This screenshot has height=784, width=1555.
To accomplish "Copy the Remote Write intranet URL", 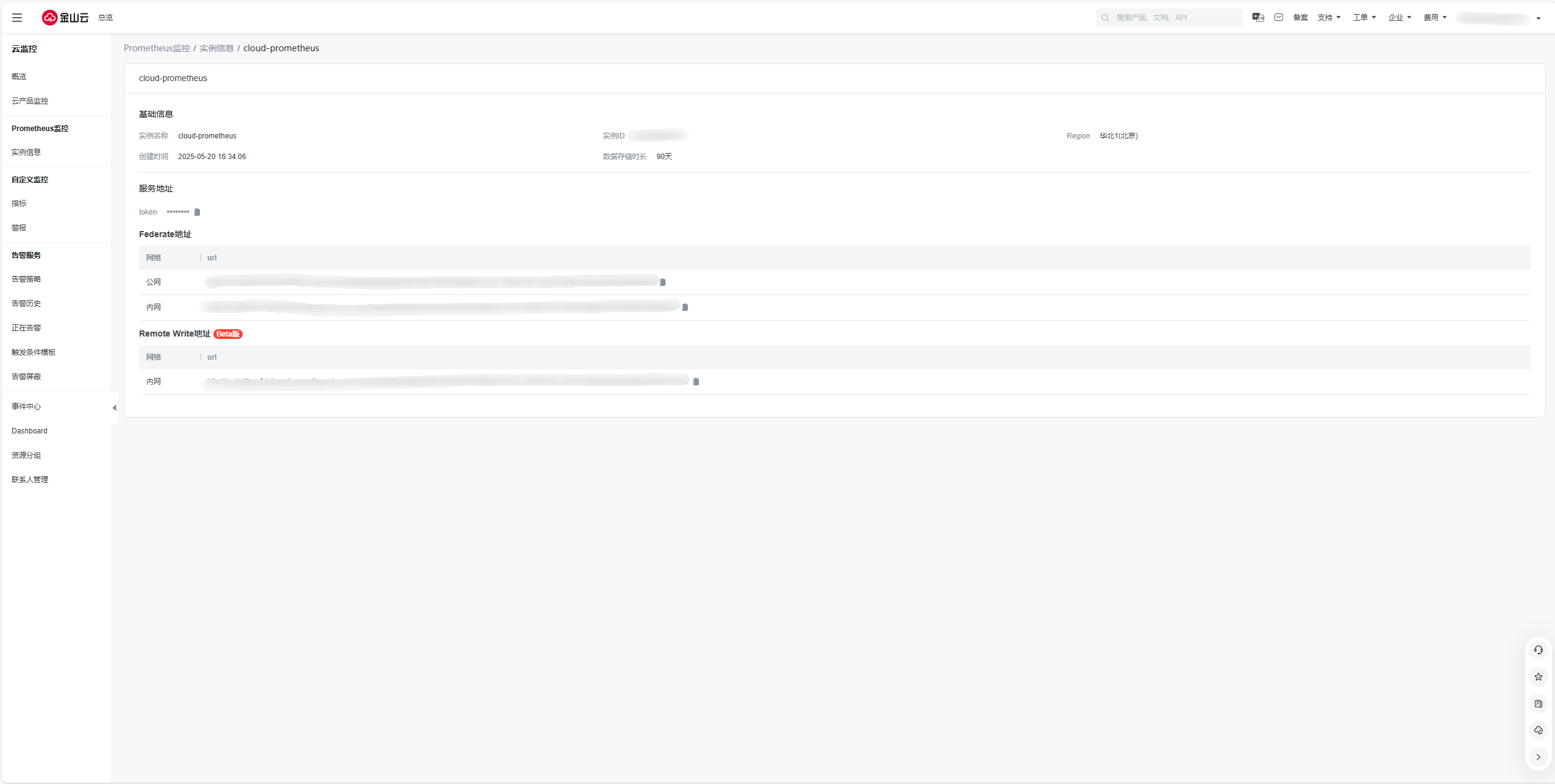I will tap(696, 382).
